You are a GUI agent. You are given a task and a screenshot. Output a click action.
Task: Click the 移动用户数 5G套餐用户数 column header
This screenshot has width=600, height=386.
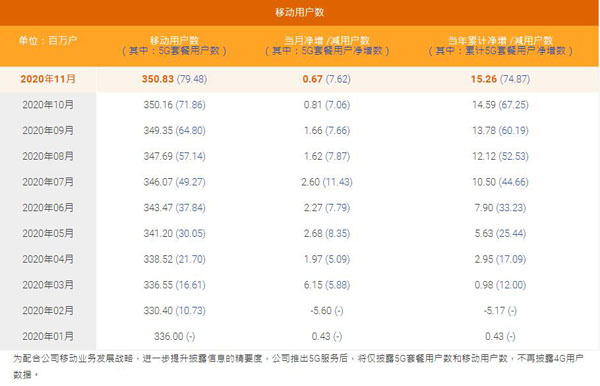[x=174, y=46]
